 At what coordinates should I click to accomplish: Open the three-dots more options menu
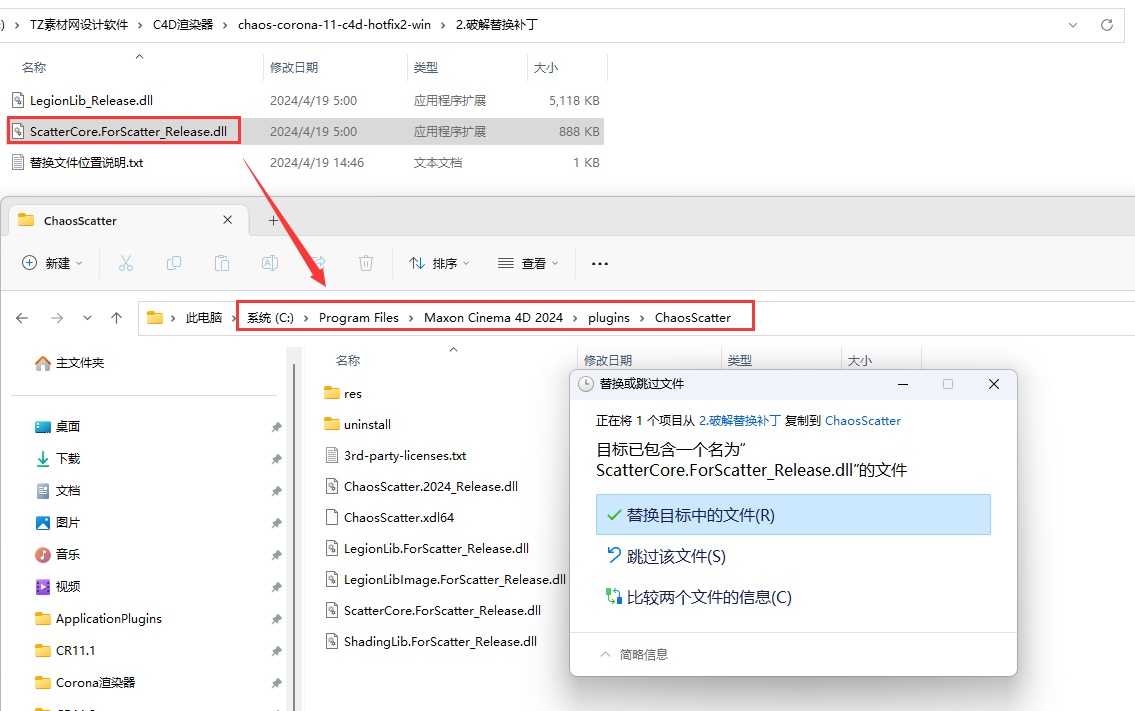click(599, 264)
